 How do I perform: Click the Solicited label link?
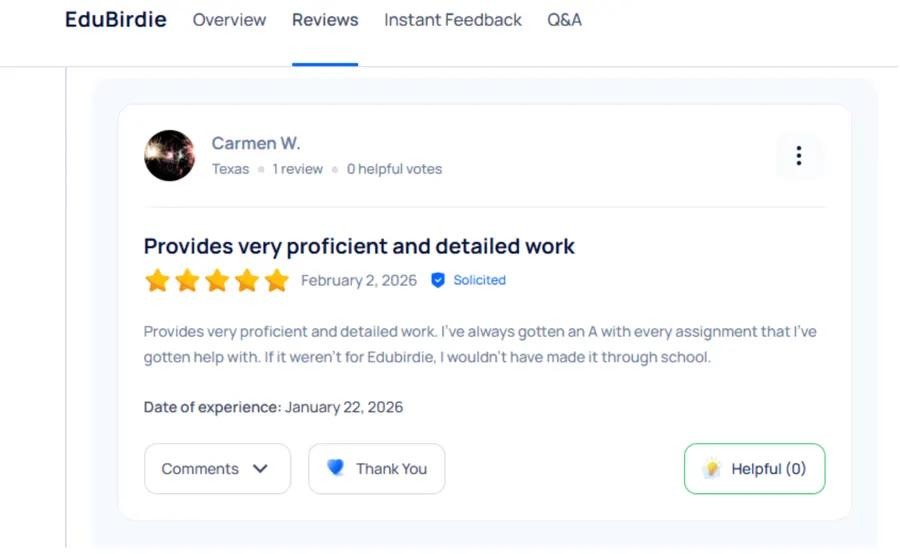click(x=479, y=280)
